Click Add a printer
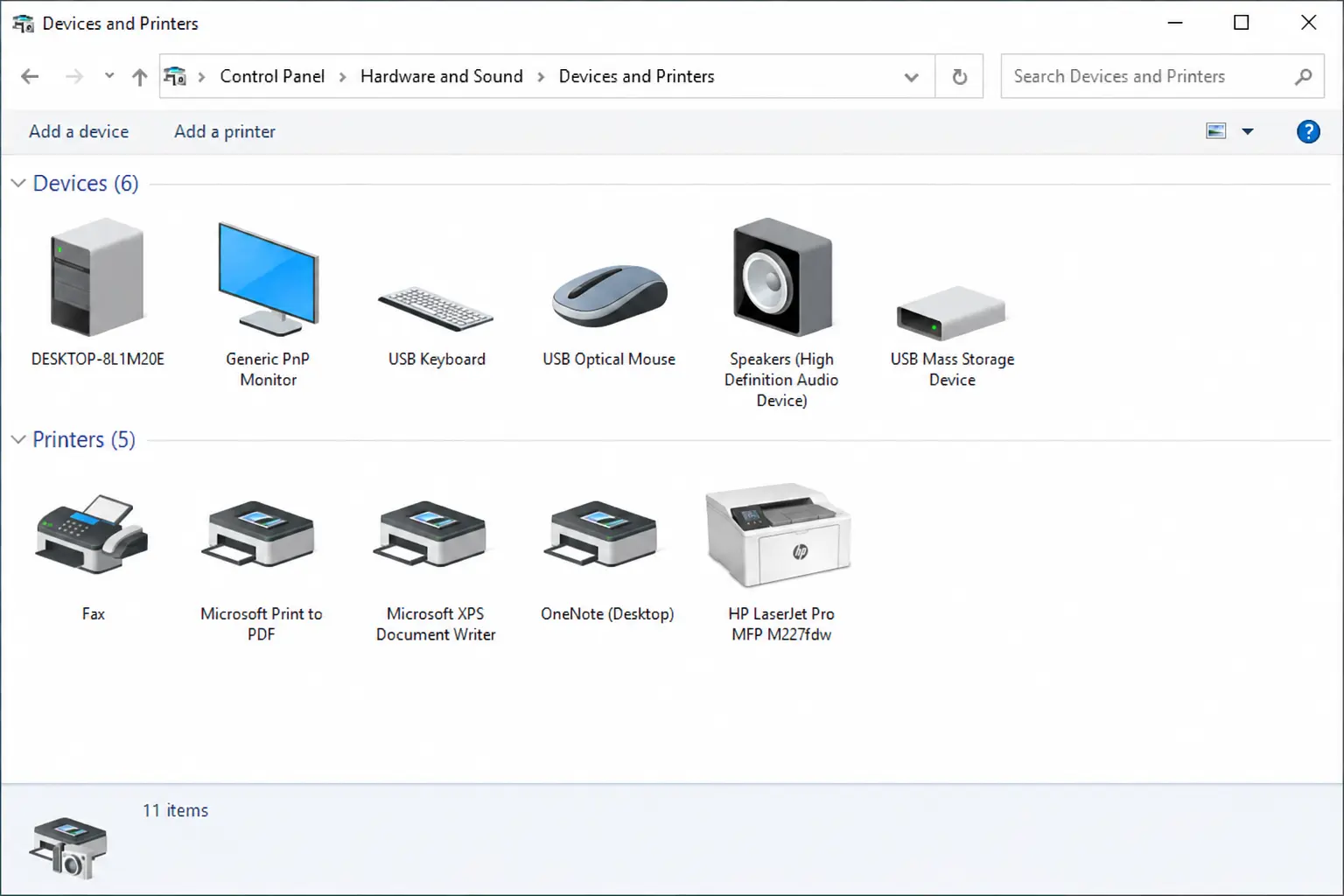1344x896 pixels. [x=225, y=131]
